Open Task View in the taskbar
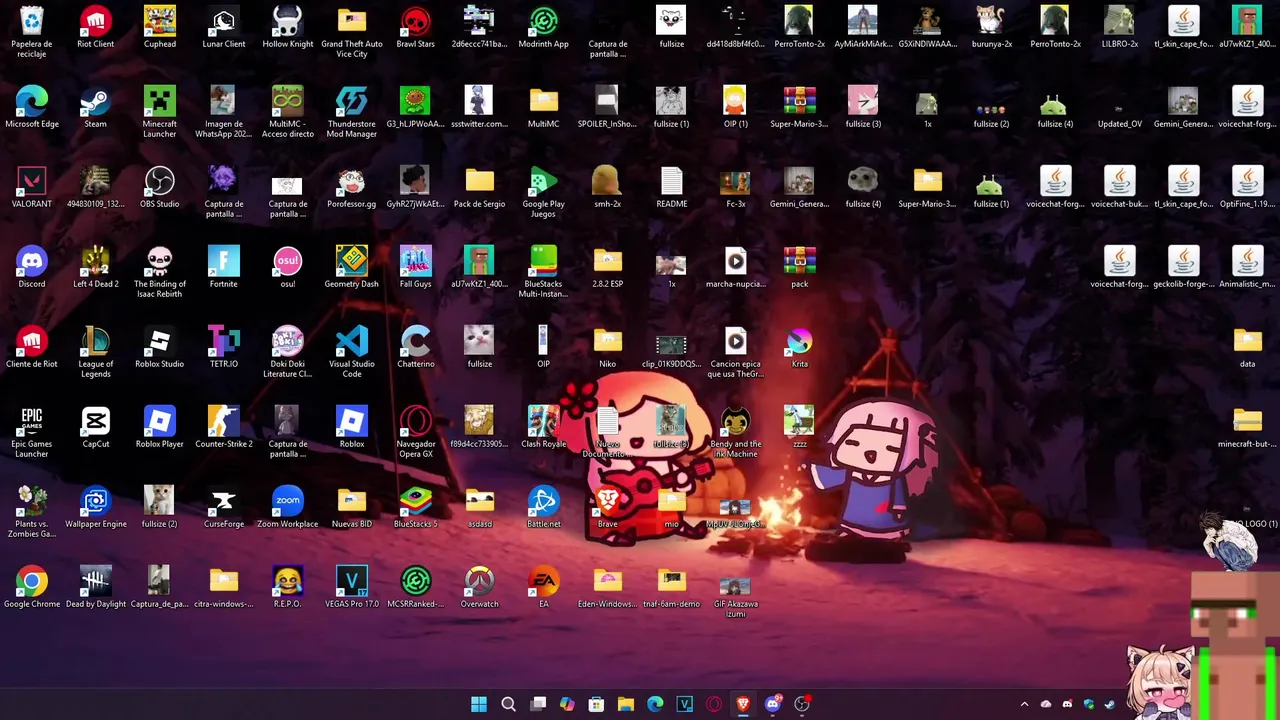 [x=538, y=704]
